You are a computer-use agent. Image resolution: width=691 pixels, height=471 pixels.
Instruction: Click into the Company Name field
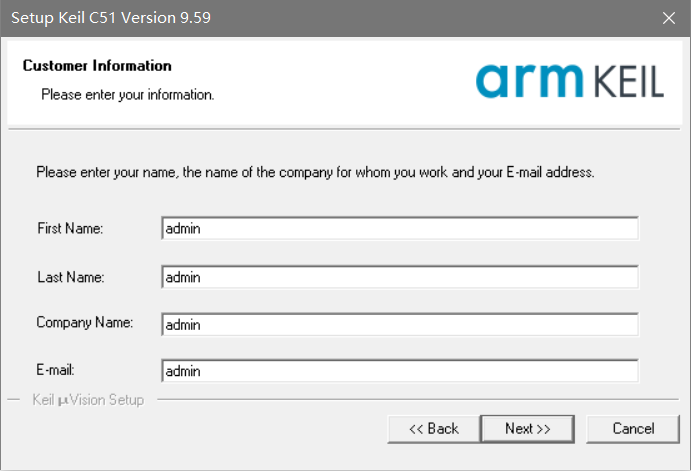click(x=400, y=325)
